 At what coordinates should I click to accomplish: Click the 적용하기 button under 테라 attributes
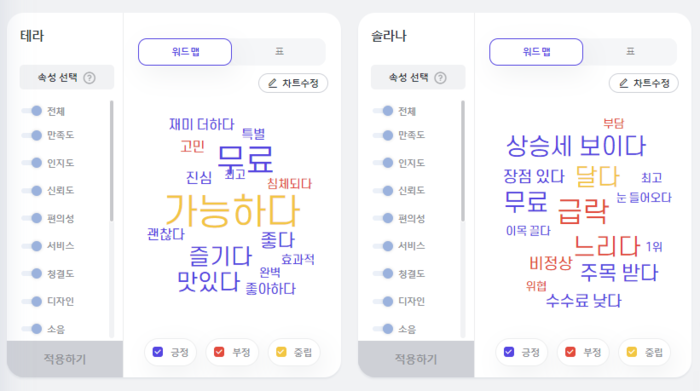click(x=65, y=359)
